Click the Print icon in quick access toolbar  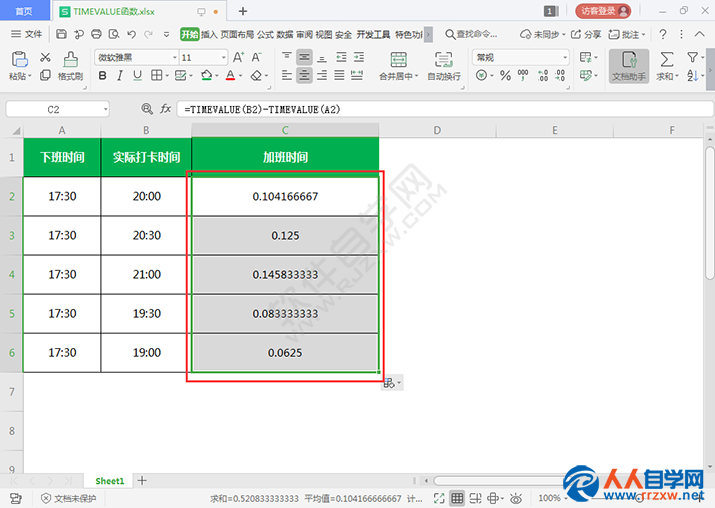click(x=96, y=34)
